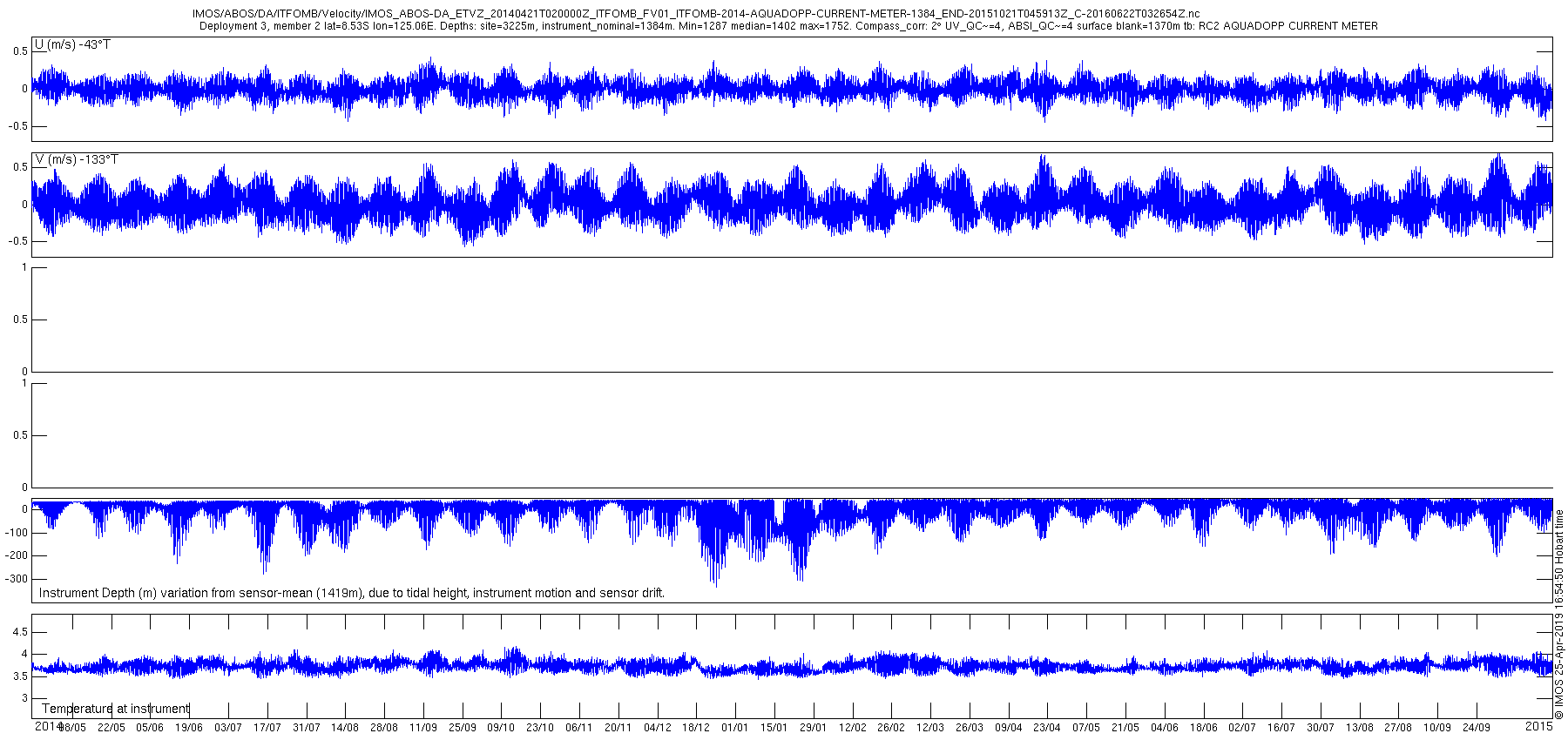Viewport: 1568px width, 740px height.
Task: Click the '24/09' date tick label
Action: click(x=1477, y=728)
